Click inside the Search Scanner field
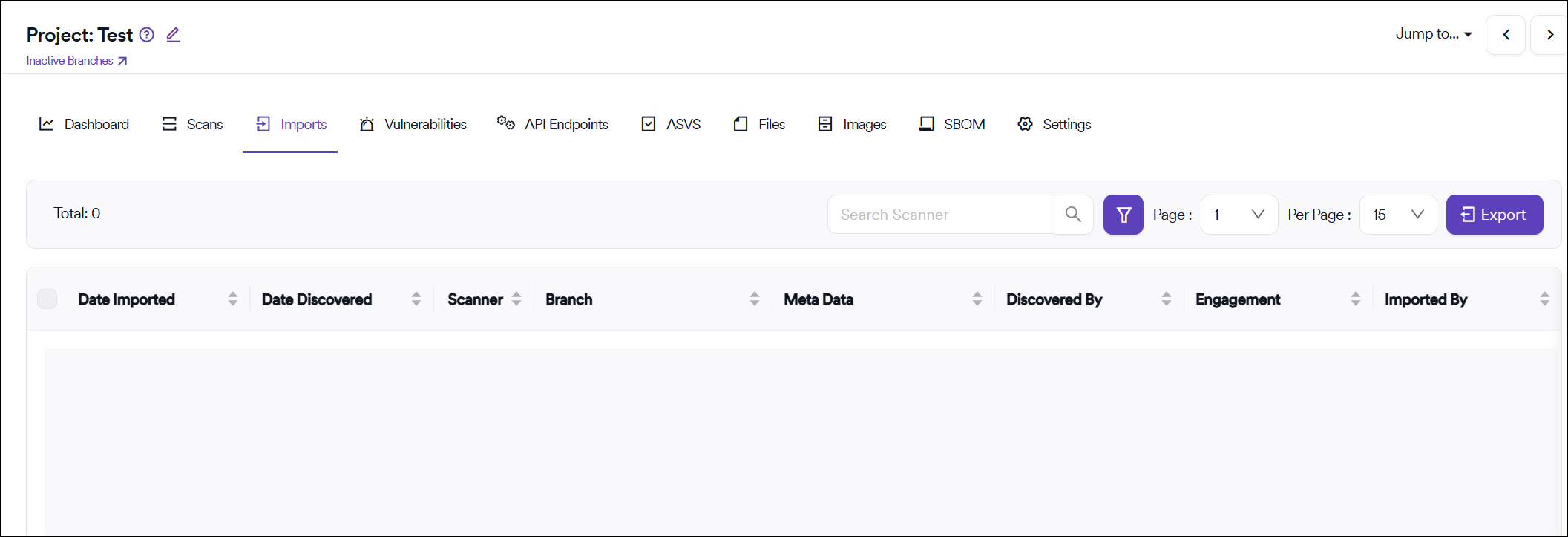This screenshot has width=1568, height=537. [x=940, y=215]
